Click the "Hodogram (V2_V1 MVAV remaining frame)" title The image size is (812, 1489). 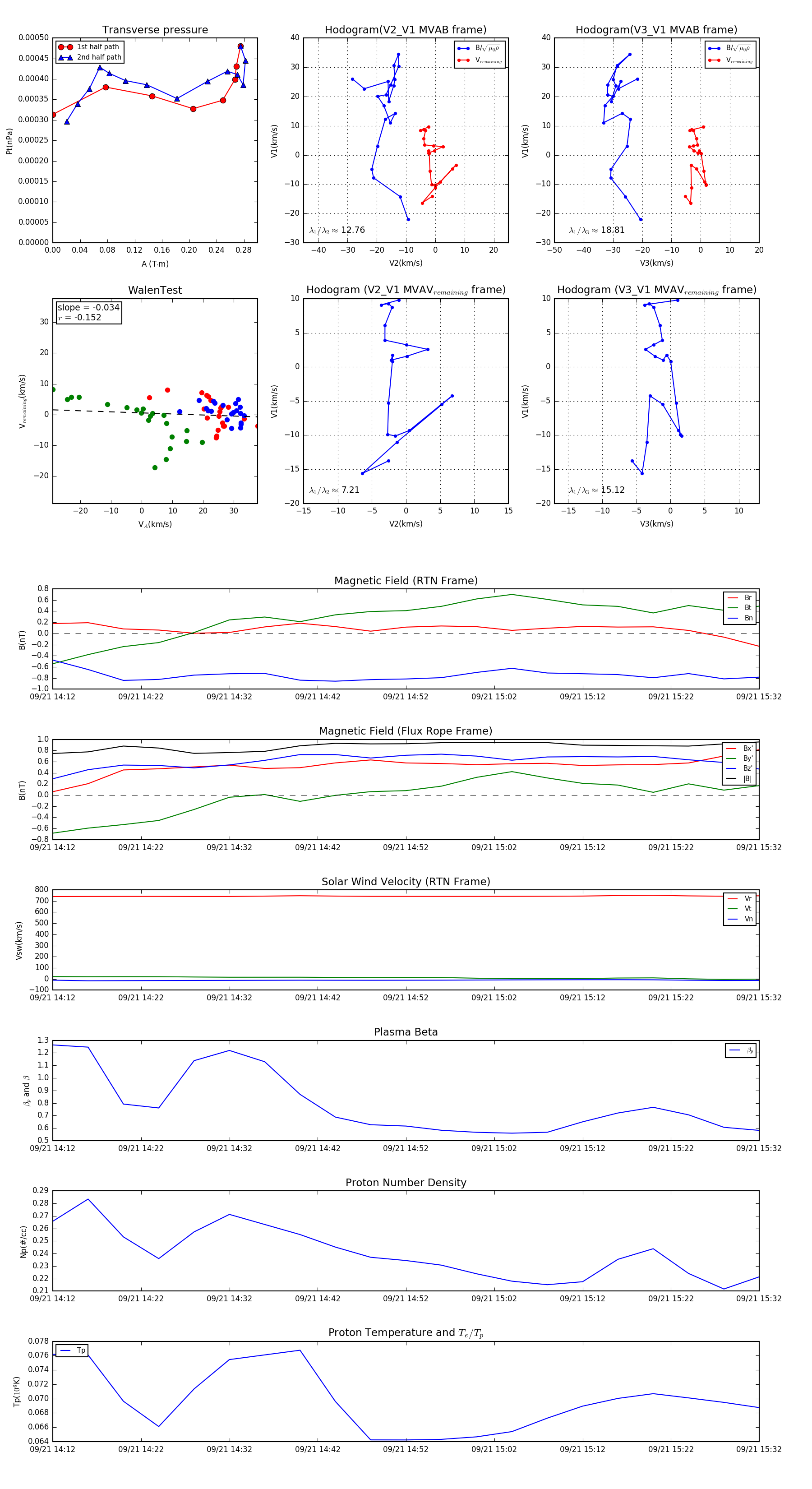406,290
